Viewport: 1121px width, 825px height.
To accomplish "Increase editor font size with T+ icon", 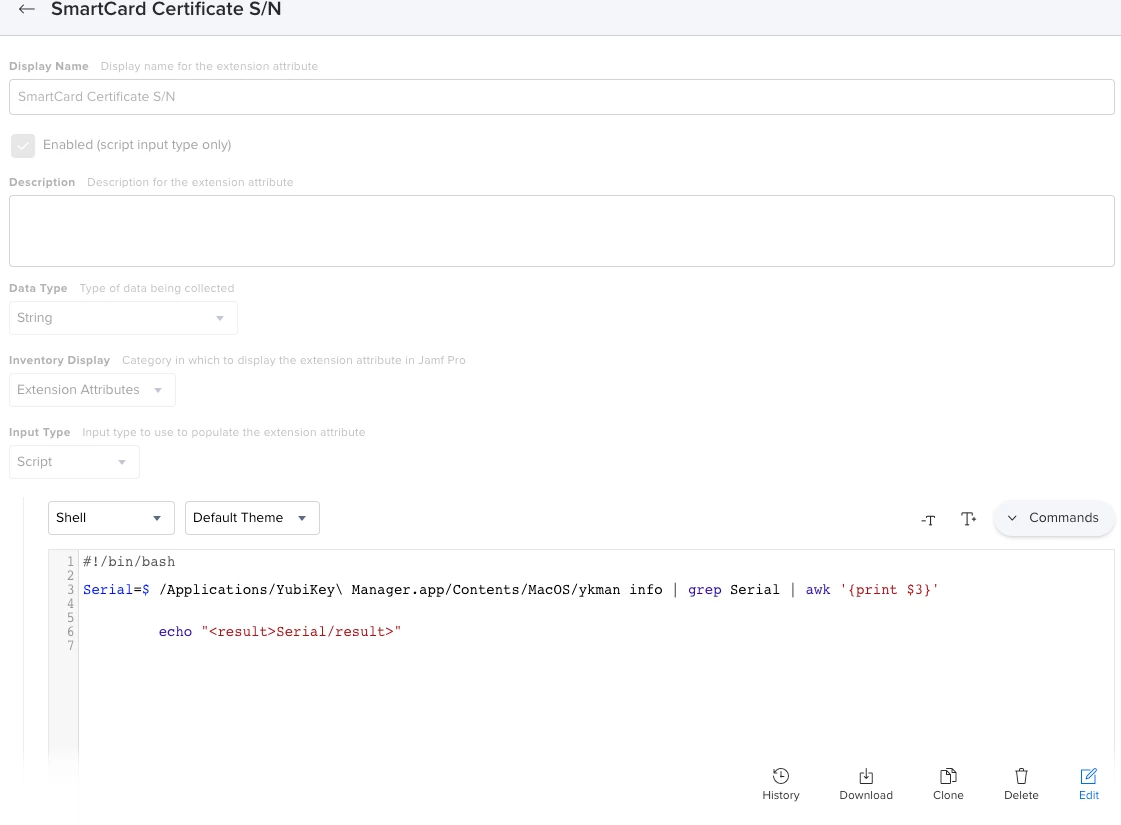I will 968,519.
